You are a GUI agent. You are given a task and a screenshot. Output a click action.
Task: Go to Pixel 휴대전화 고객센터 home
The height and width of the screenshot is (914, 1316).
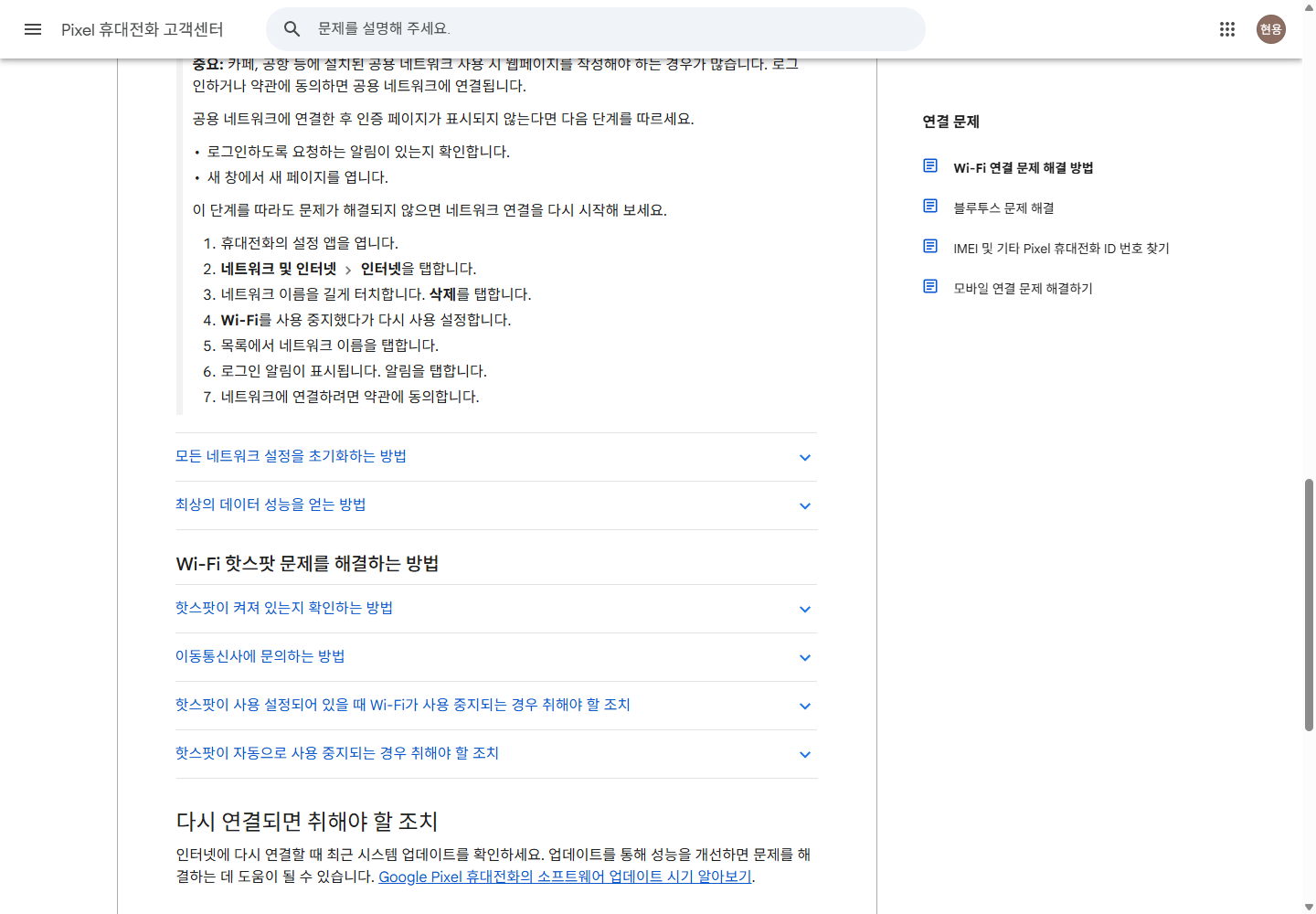(x=143, y=29)
